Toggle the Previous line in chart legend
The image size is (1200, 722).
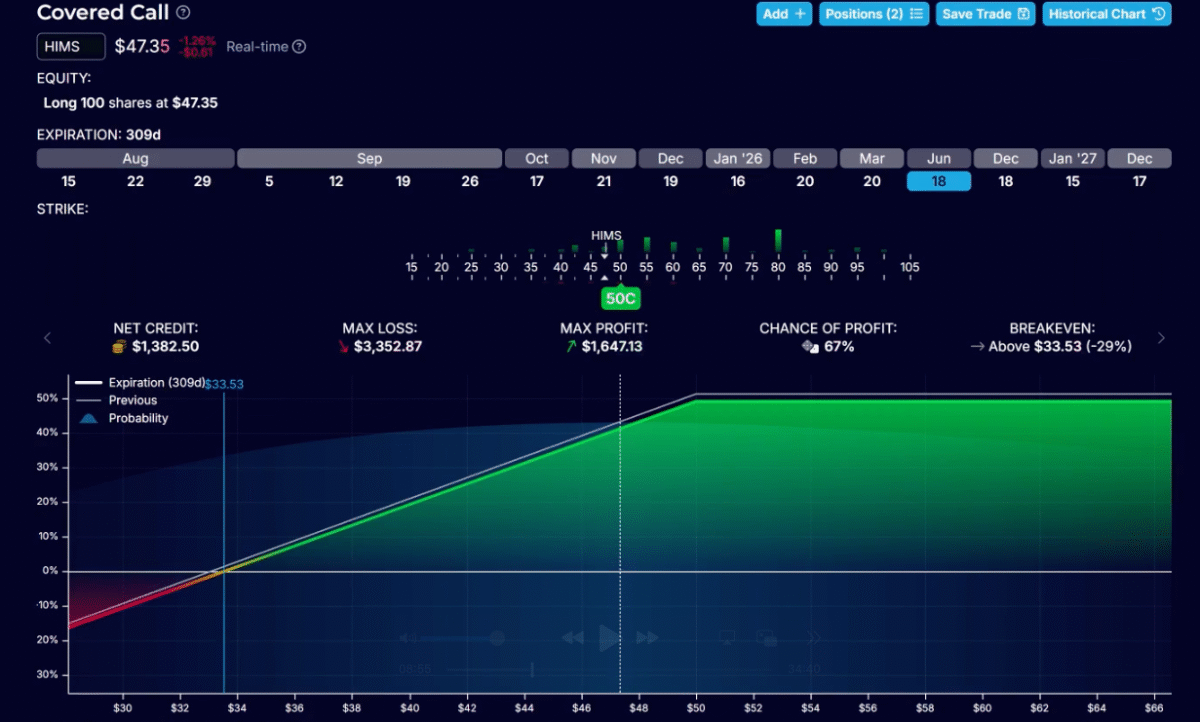(x=132, y=400)
